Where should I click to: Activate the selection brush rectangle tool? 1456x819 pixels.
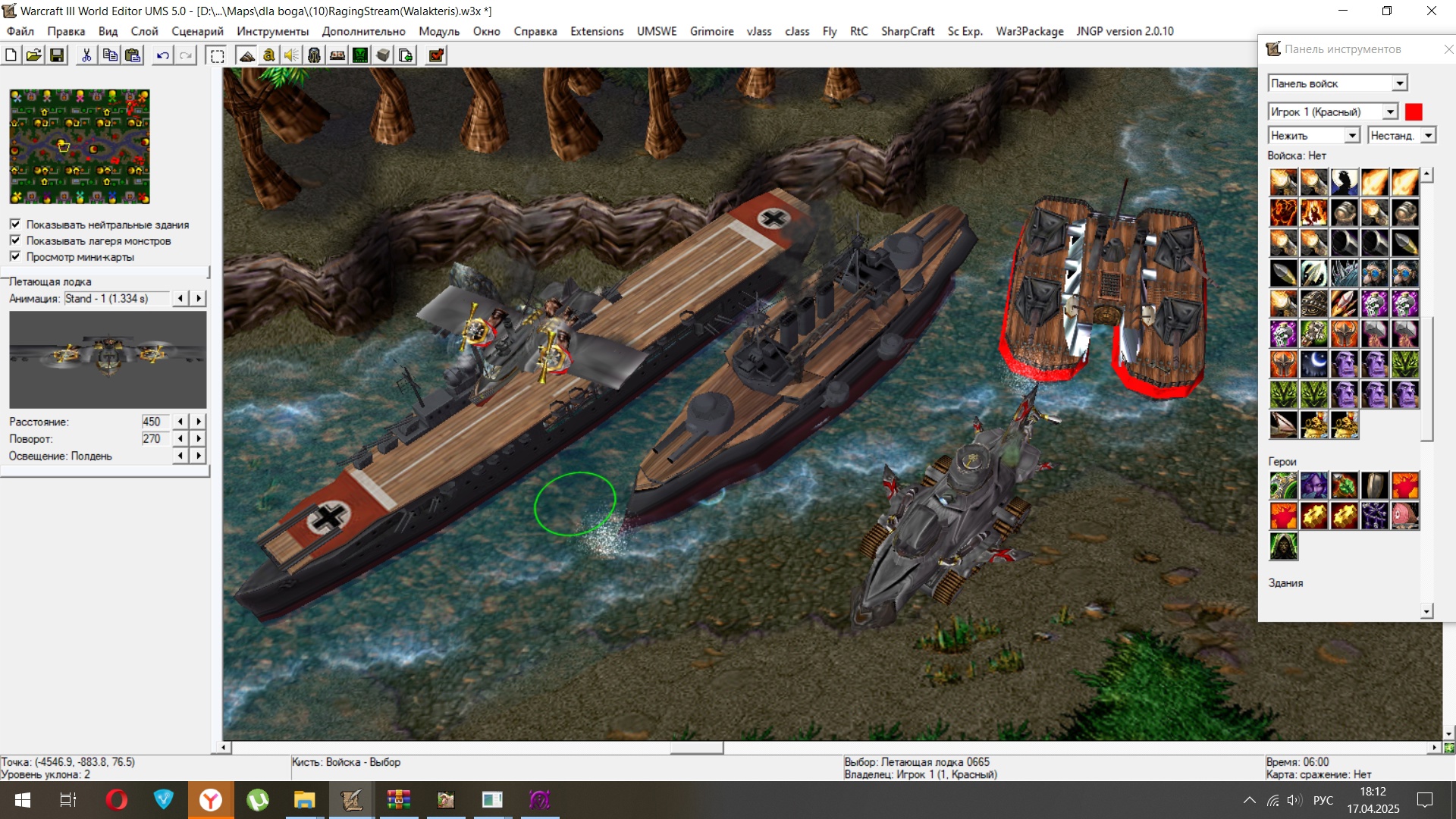tap(217, 55)
